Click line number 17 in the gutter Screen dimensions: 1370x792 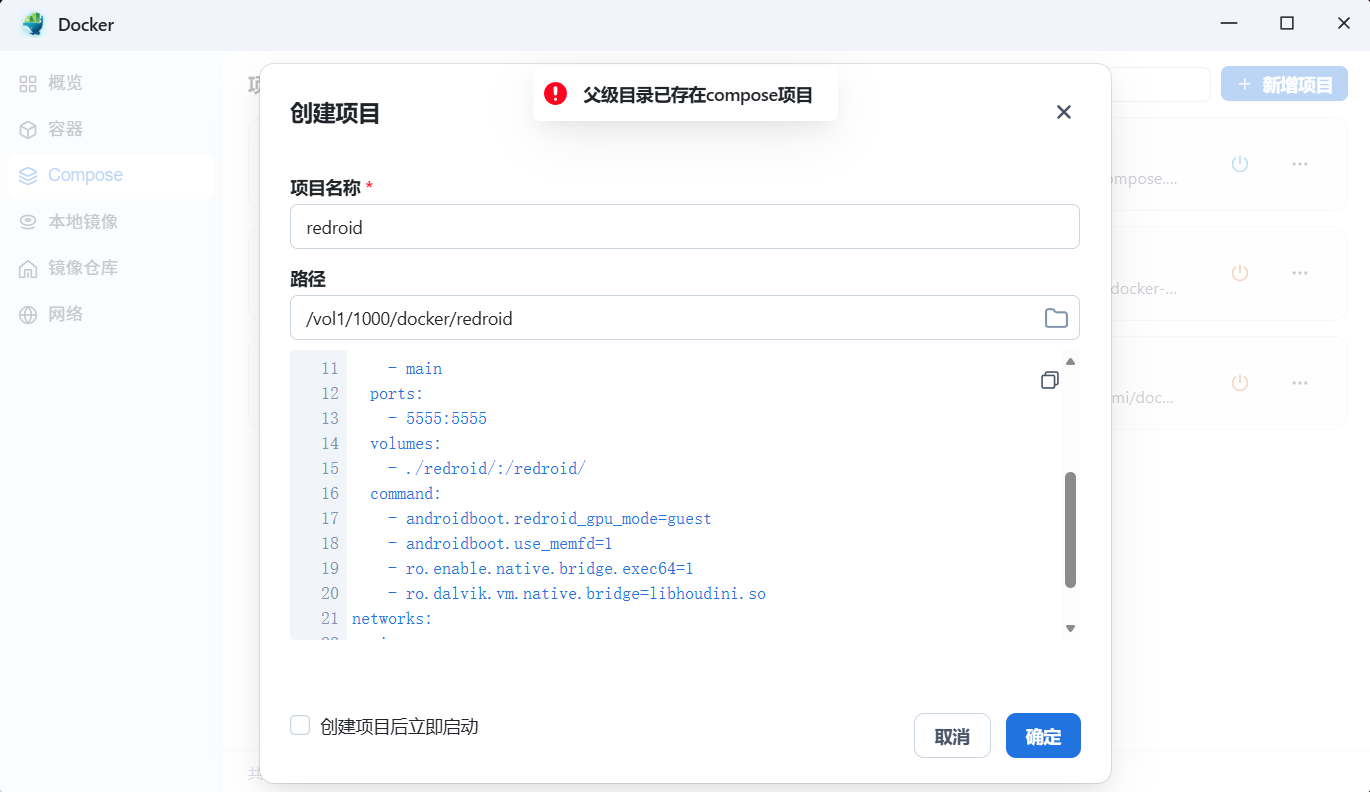330,519
